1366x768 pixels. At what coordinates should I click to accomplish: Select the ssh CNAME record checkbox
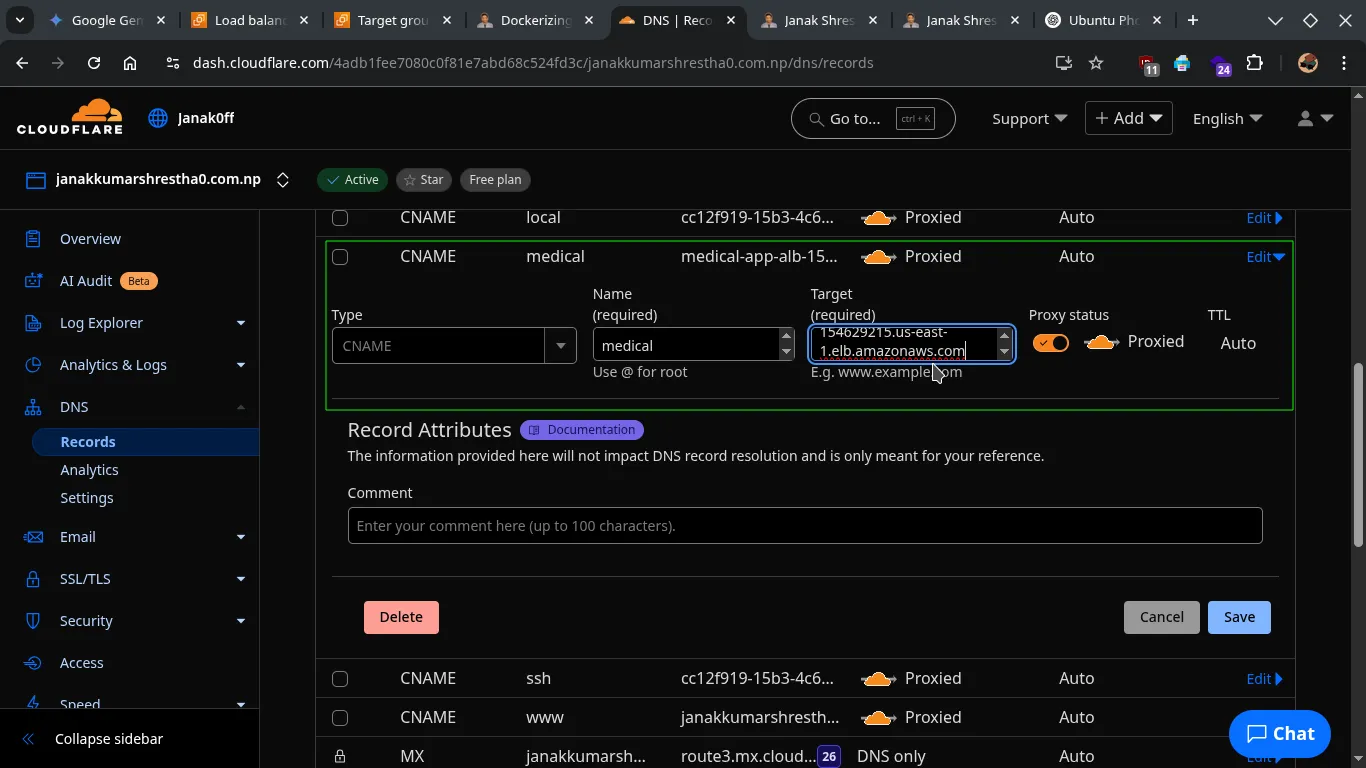[x=340, y=679]
